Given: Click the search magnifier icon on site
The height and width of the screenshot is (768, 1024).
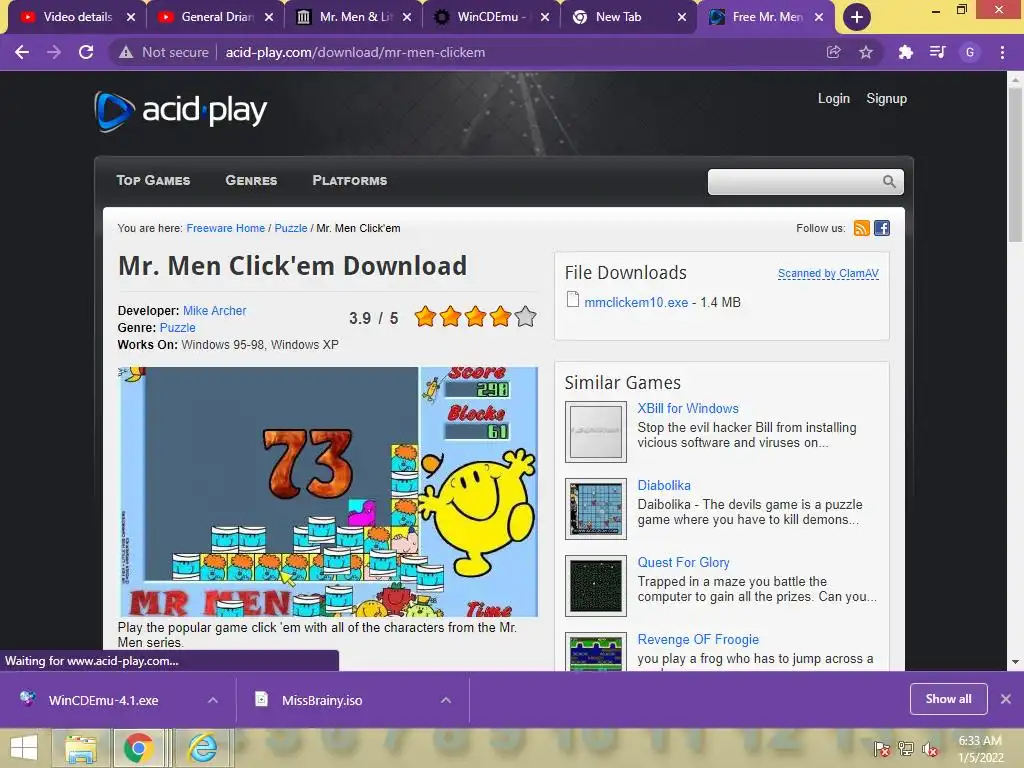Looking at the screenshot, I should pyautogui.click(x=889, y=182).
